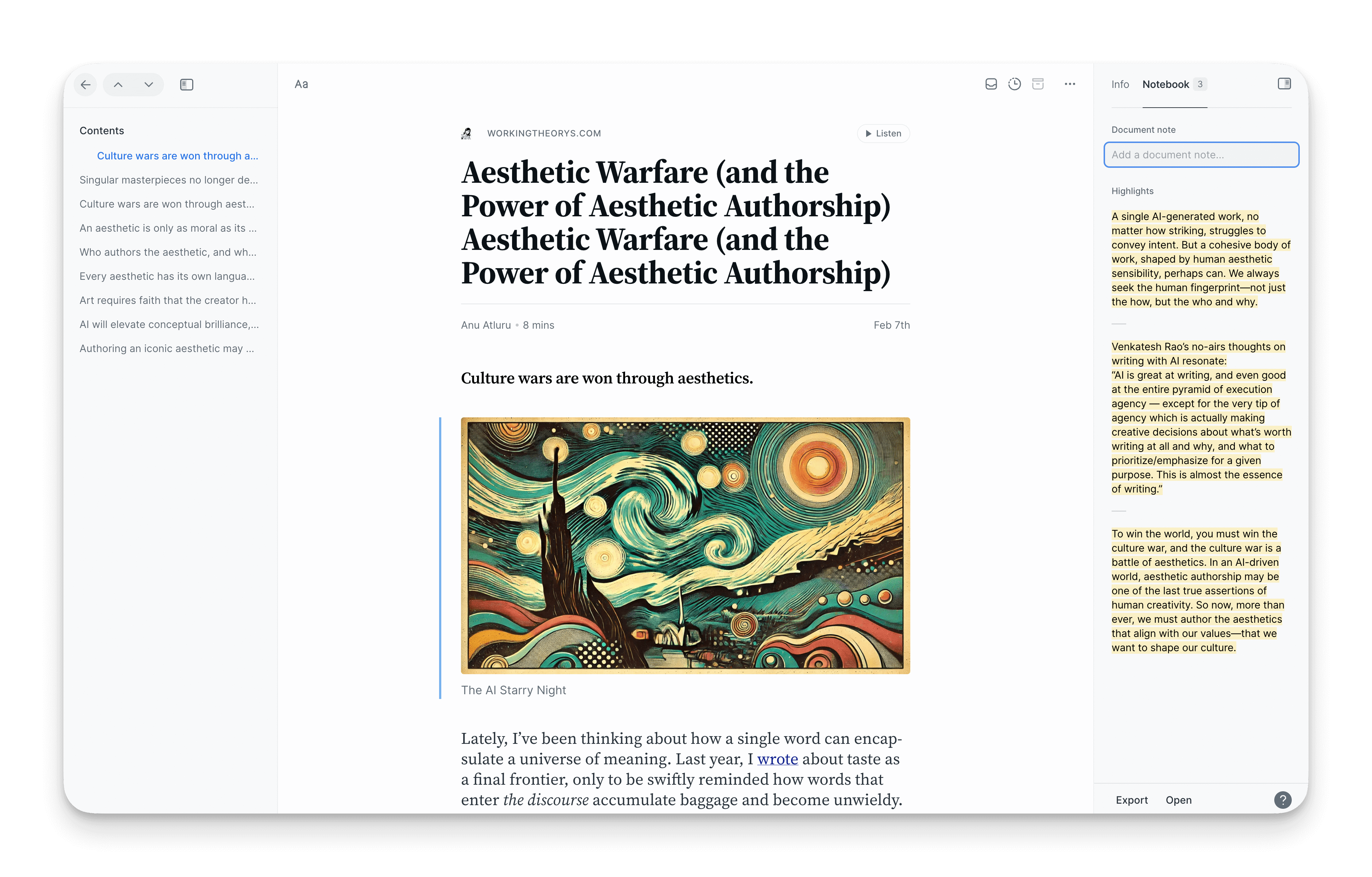Start audio playback with the Listen button
1372x877 pixels.
[x=883, y=133]
